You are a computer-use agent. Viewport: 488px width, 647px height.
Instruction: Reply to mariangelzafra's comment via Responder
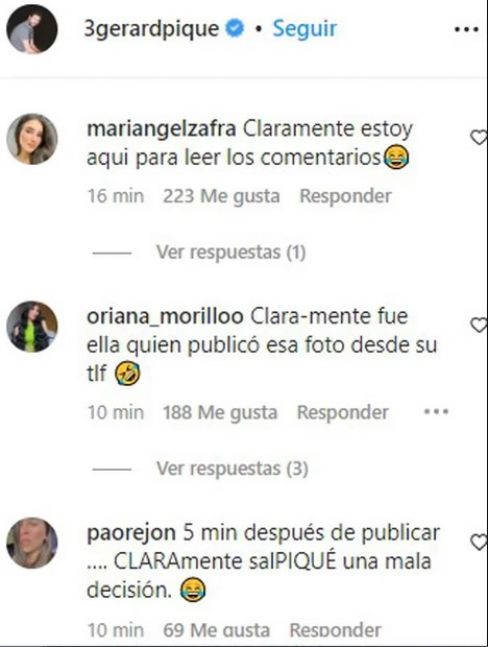tap(345, 196)
